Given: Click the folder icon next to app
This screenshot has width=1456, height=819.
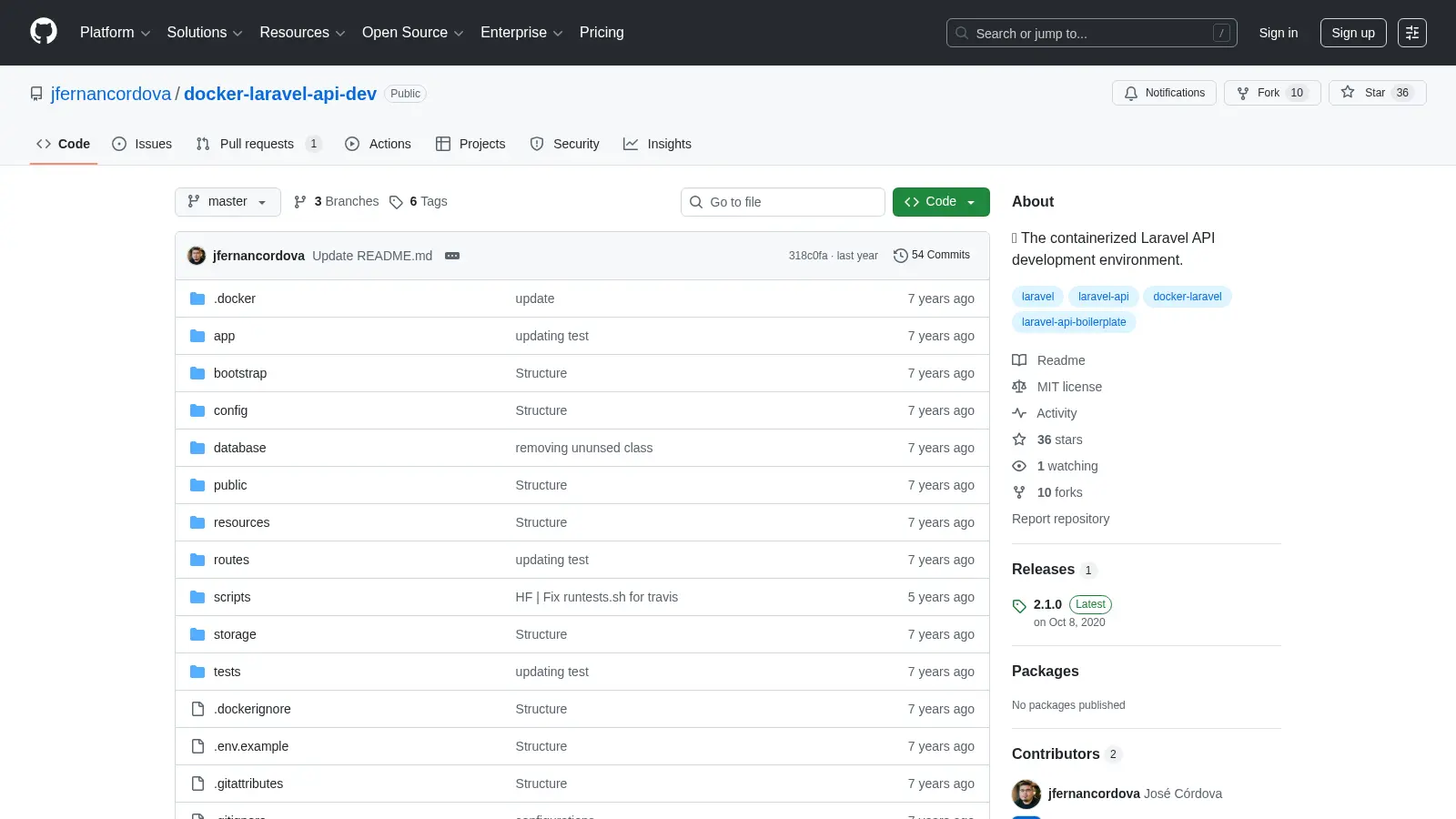Looking at the screenshot, I should (x=197, y=336).
